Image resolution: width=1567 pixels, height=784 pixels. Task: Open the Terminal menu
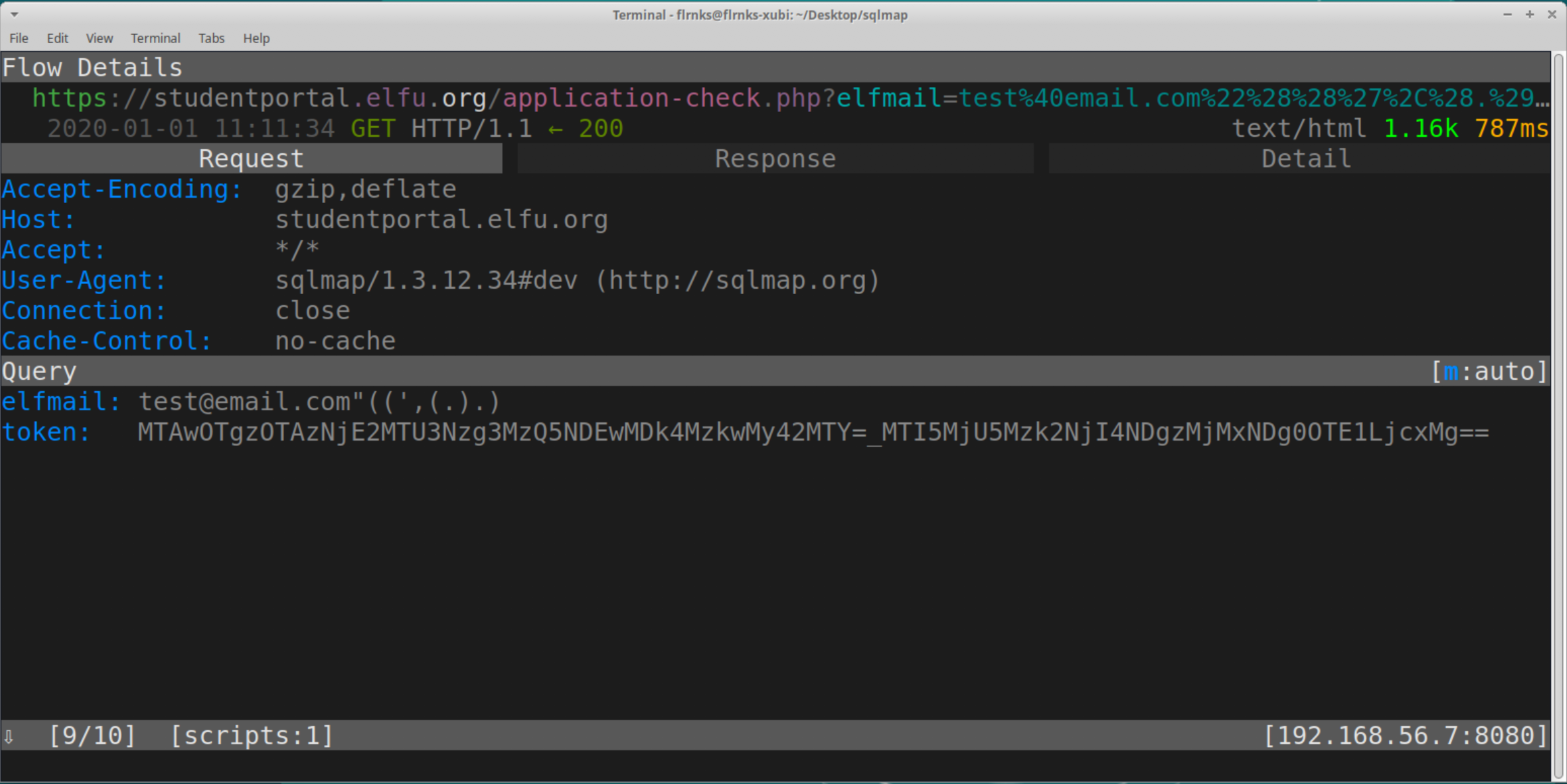[x=155, y=38]
